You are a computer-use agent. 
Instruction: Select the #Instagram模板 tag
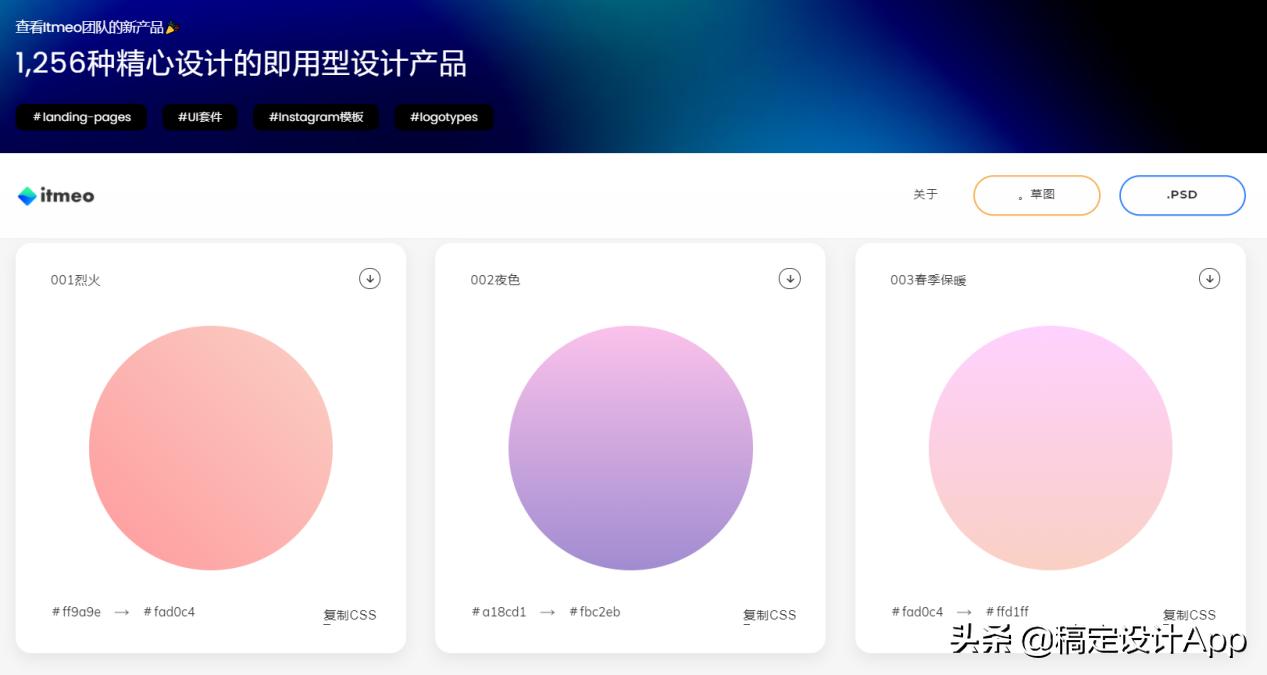click(x=316, y=117)
